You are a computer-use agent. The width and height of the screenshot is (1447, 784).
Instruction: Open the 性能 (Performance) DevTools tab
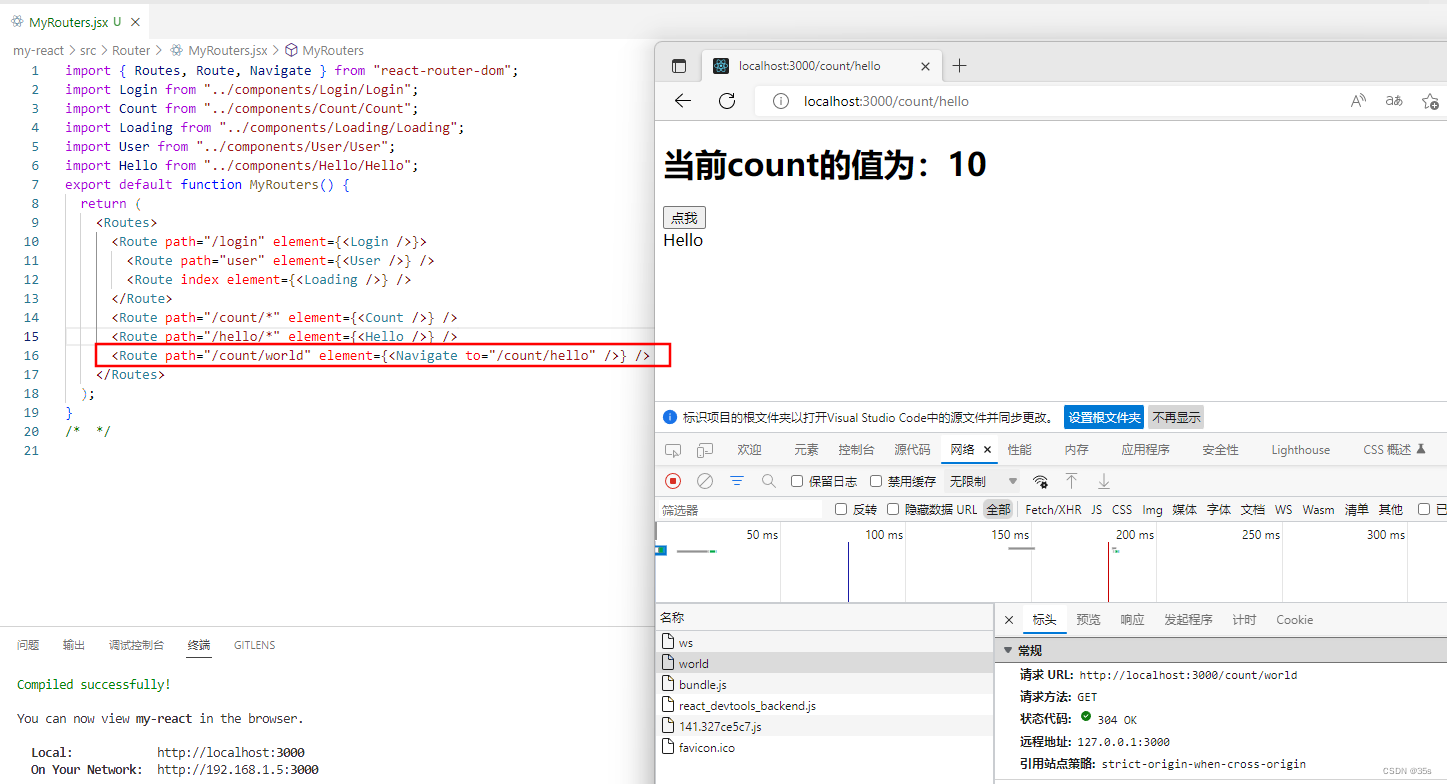pyautogui.click(x=1020, y=450)
